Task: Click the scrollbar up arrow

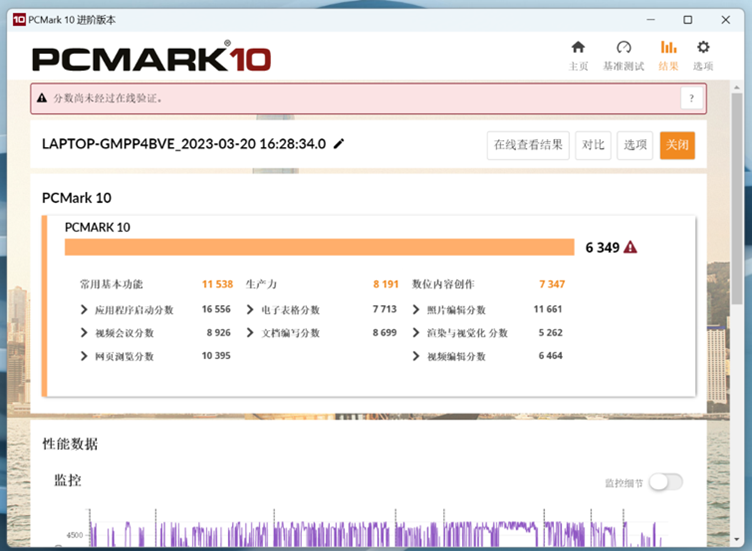Action: point(737,88)
